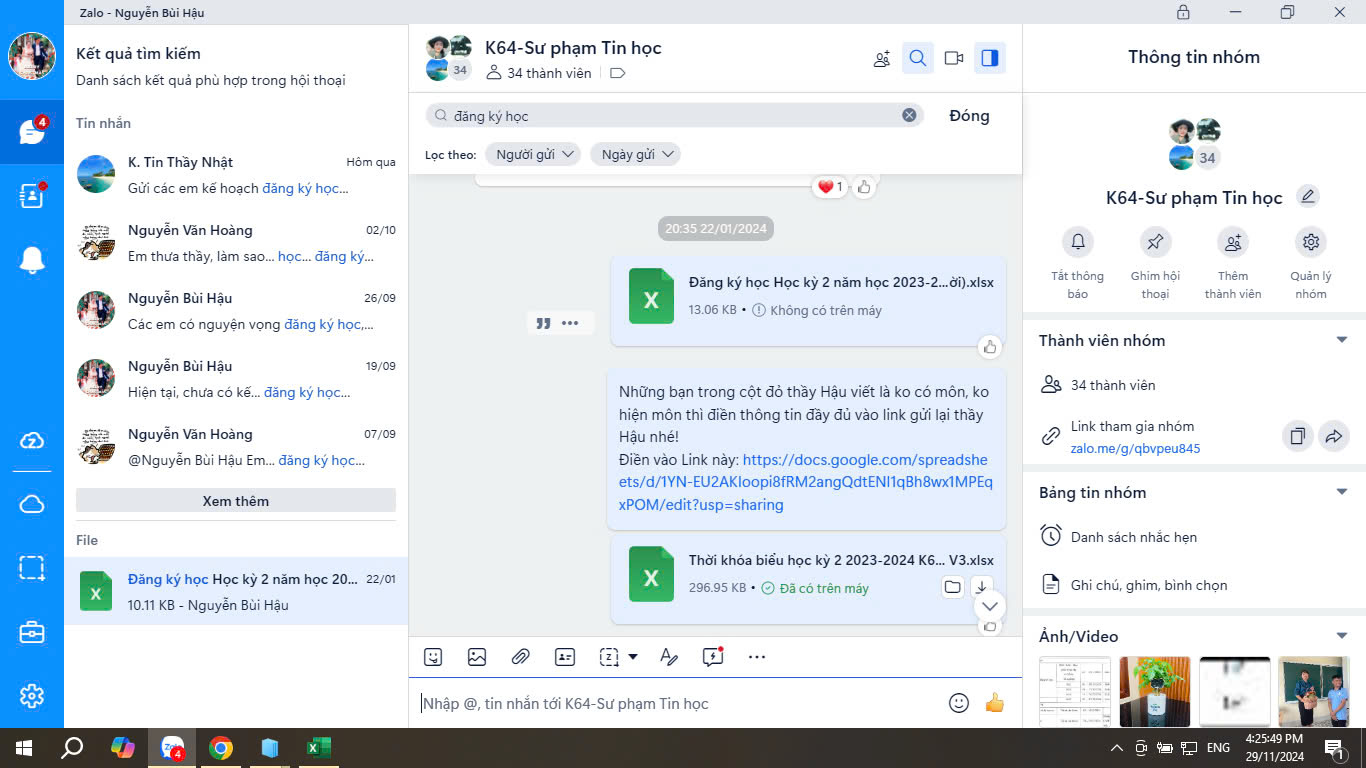Open 34 thành viên members list
Screen dimensions: 1366x768
(1194, 385)
